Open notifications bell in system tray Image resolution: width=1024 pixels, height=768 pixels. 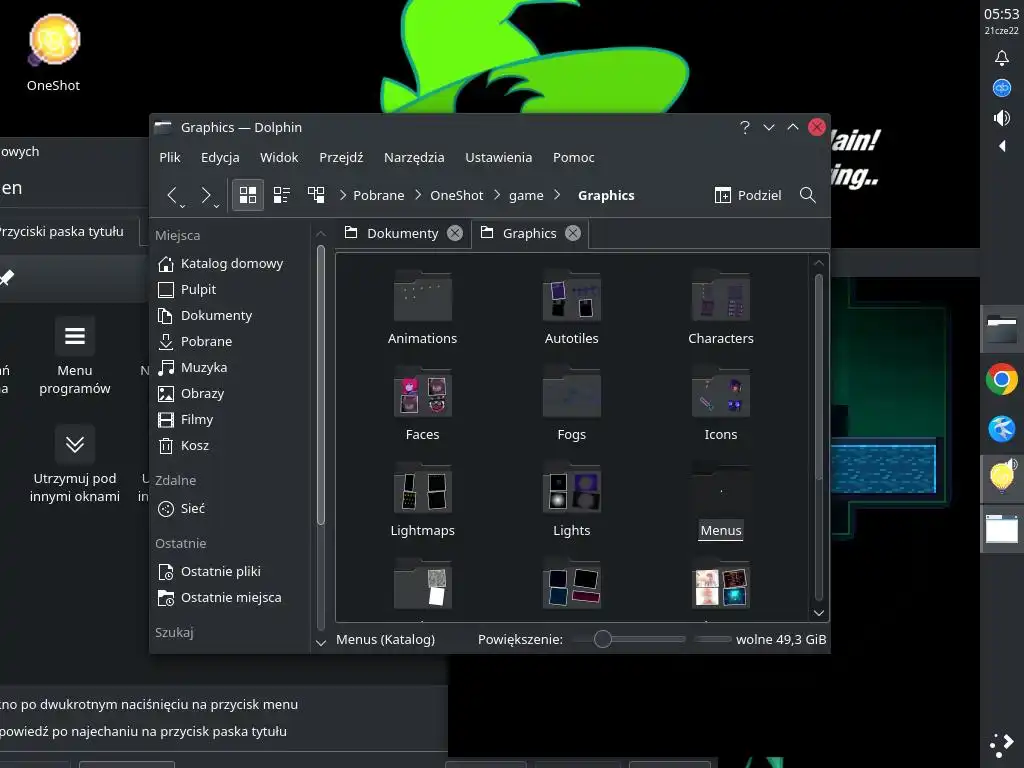click(1001, 57)
